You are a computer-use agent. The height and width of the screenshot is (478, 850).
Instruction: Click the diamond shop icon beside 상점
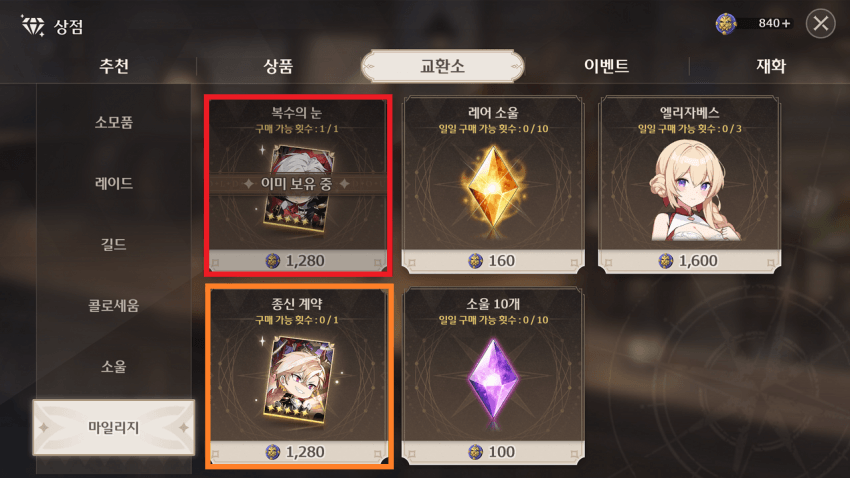tap(33, 25)
